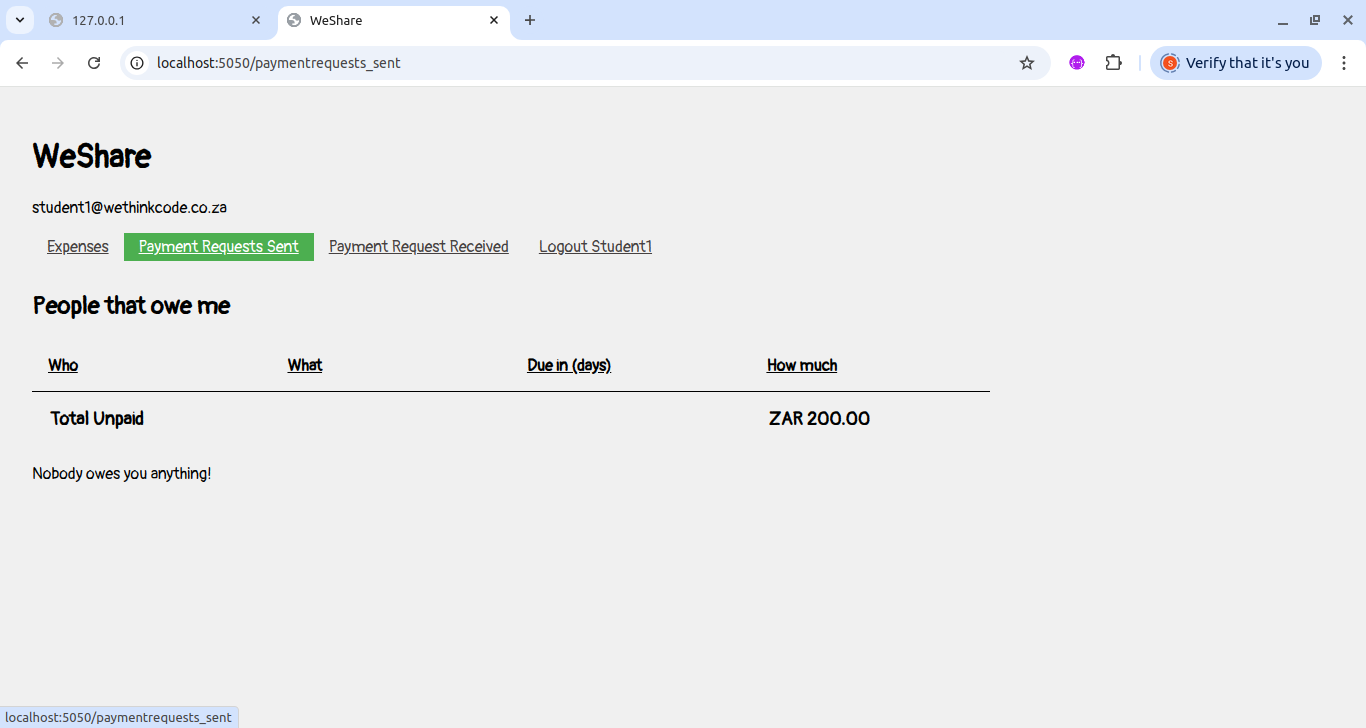Viewport: 1366px width, 728px height.
Task: Open Payment Request Received
Action: tap(418, 246)
